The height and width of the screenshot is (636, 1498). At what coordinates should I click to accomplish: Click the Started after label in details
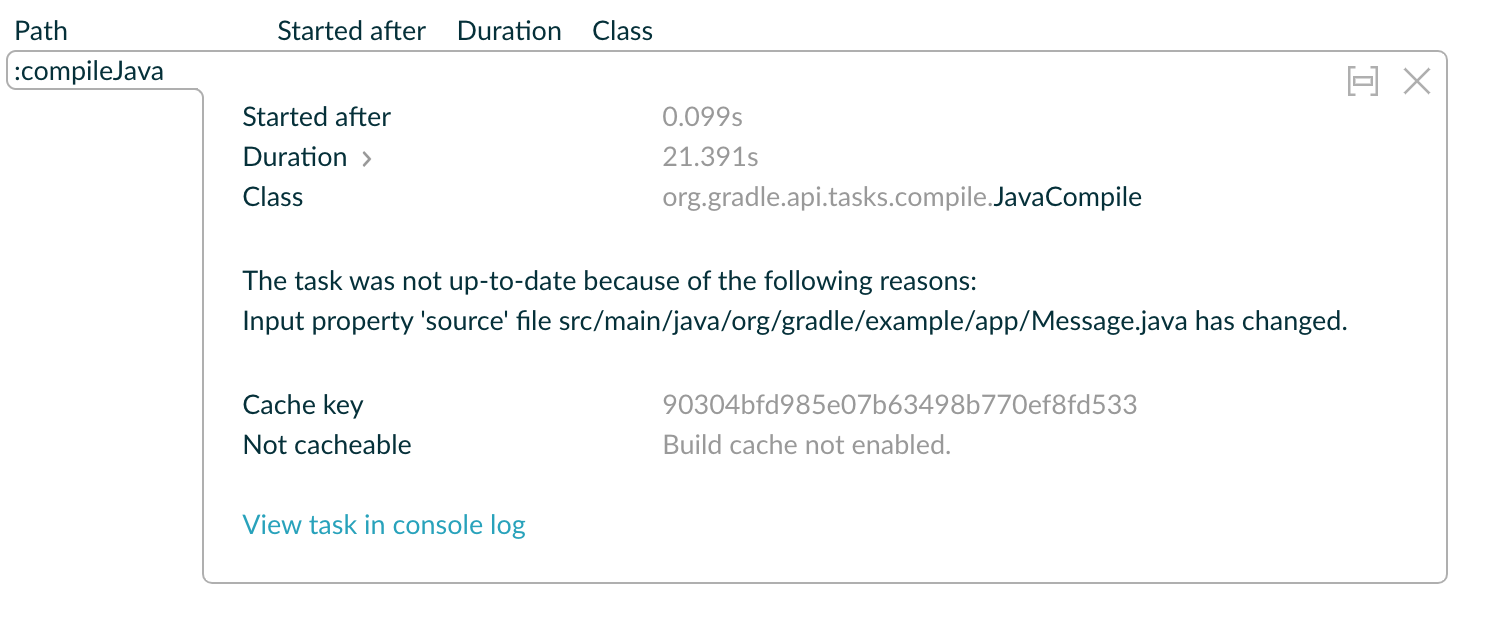[x=316, y=116]
